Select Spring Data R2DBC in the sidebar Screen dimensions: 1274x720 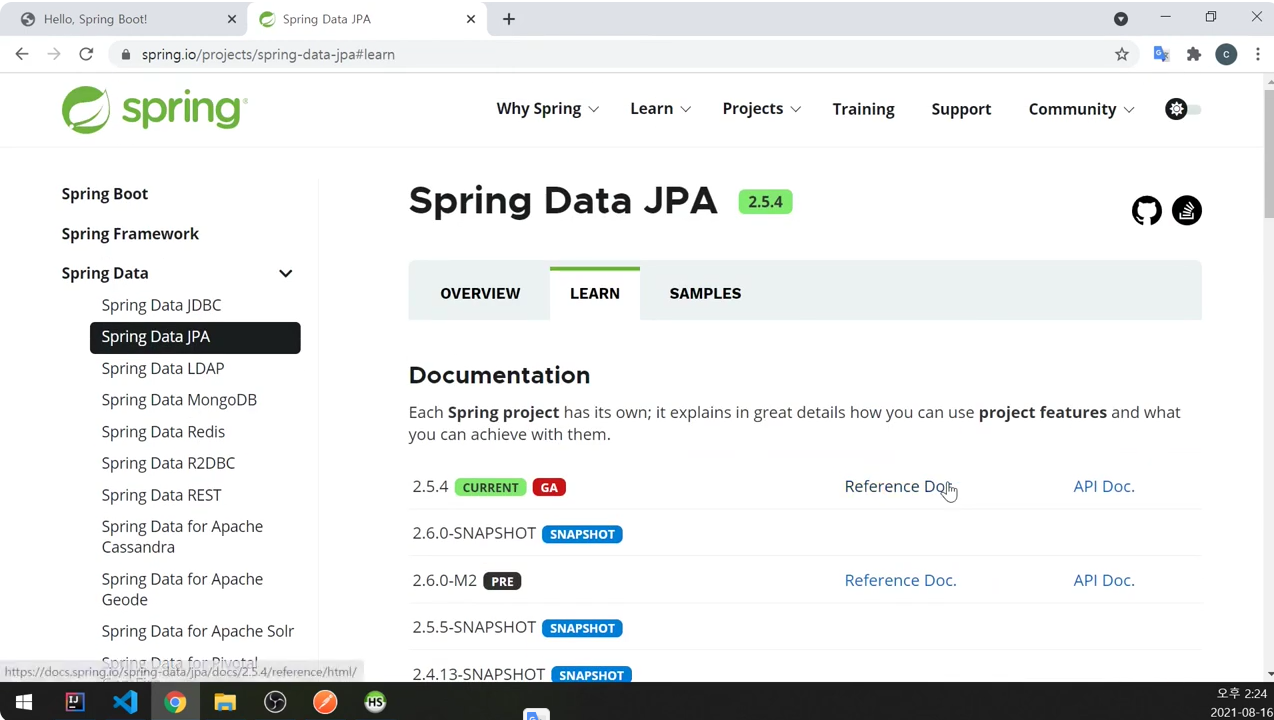pos(168,463)
